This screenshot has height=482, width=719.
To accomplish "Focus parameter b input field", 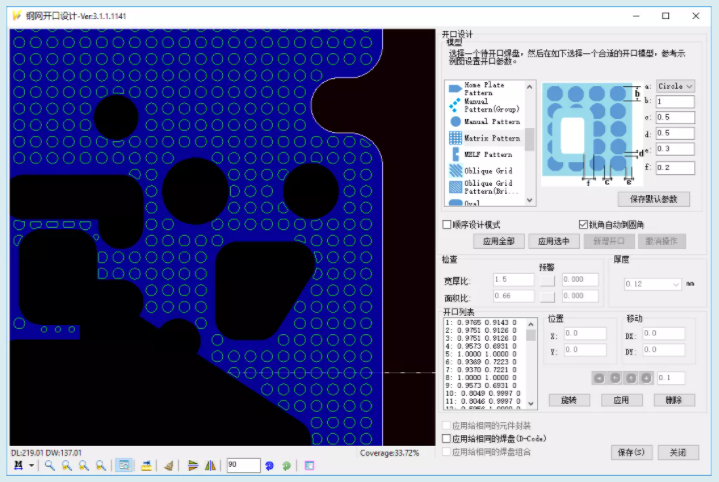I will point(675,101).
